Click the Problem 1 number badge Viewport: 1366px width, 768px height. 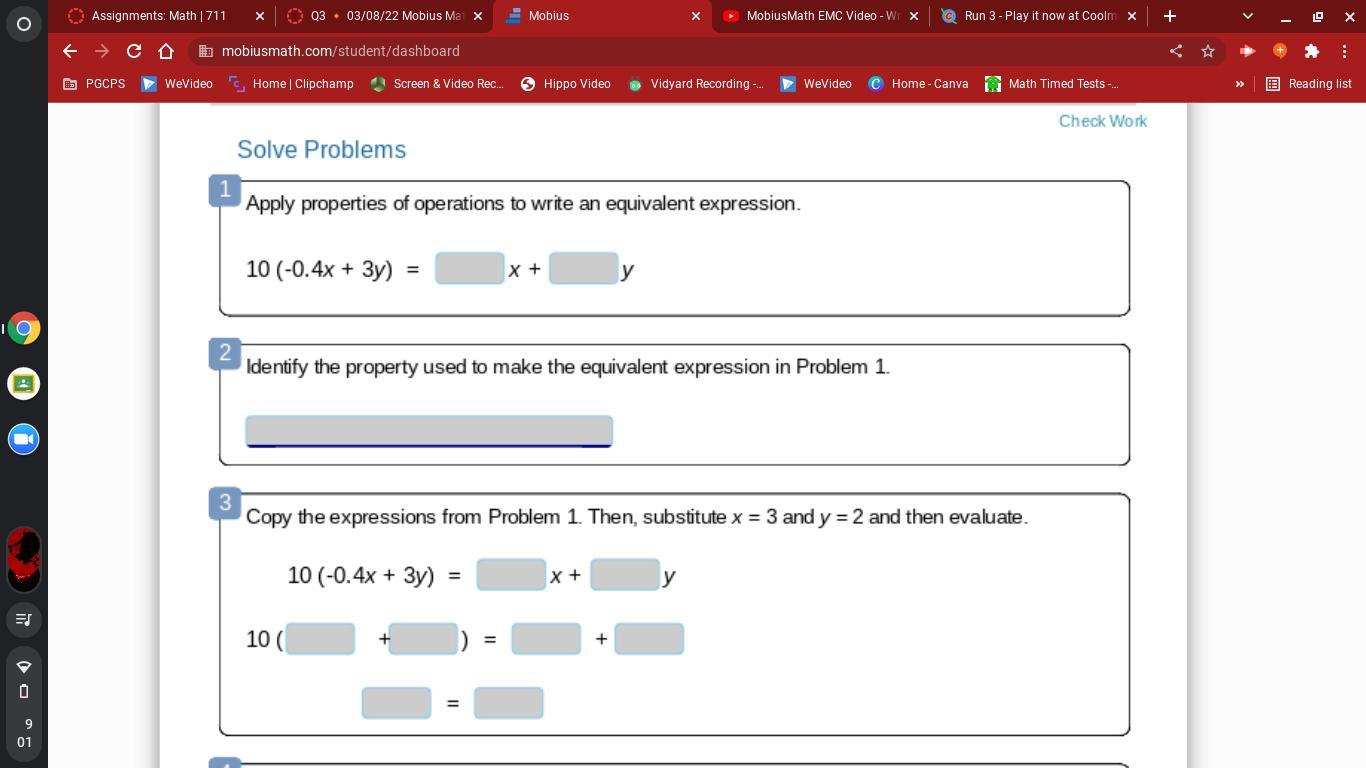[225, 190]
